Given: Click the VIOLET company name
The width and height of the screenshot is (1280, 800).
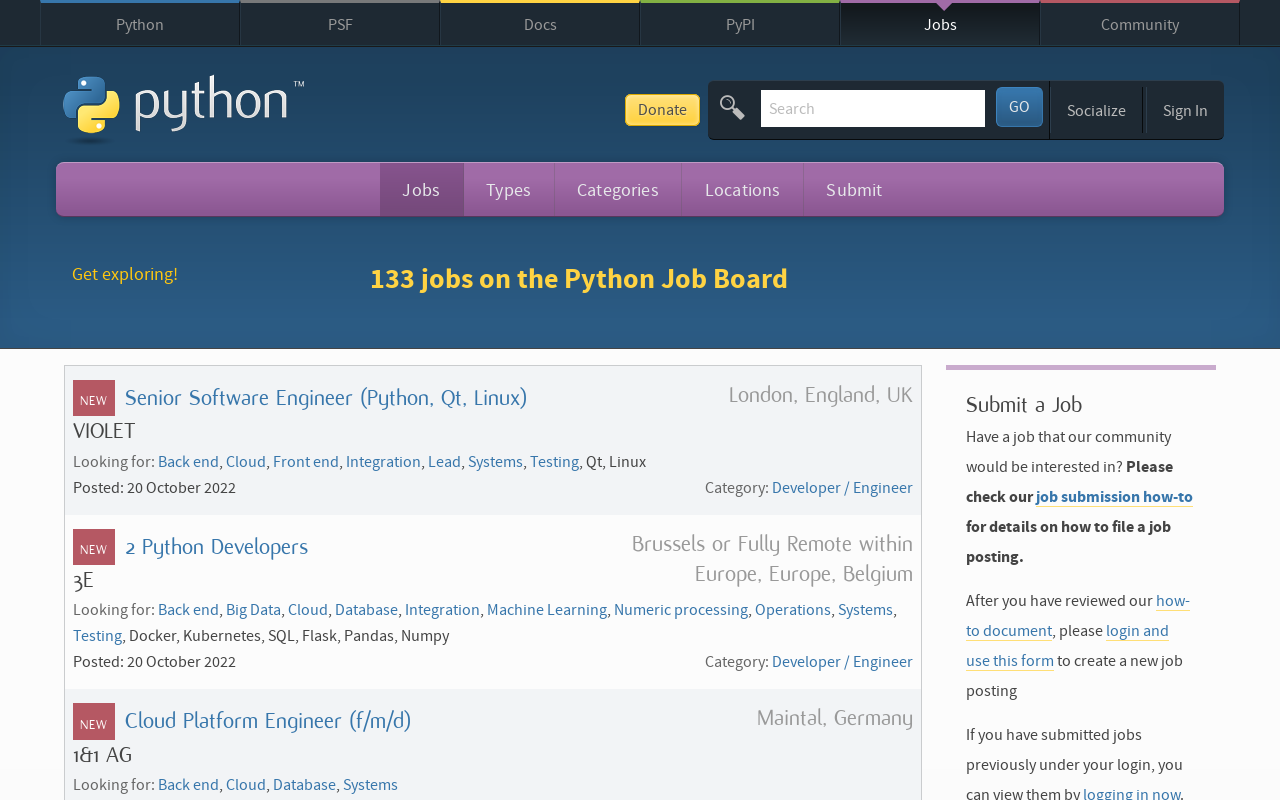Looking at the screenshot, I should 104,431.
